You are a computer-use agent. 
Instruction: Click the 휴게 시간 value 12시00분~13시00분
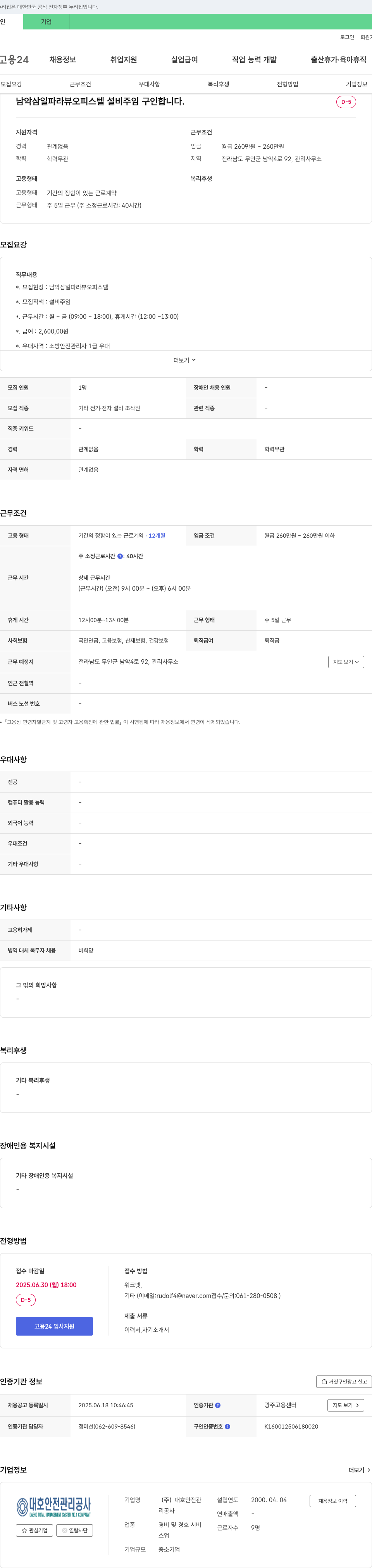103,620
